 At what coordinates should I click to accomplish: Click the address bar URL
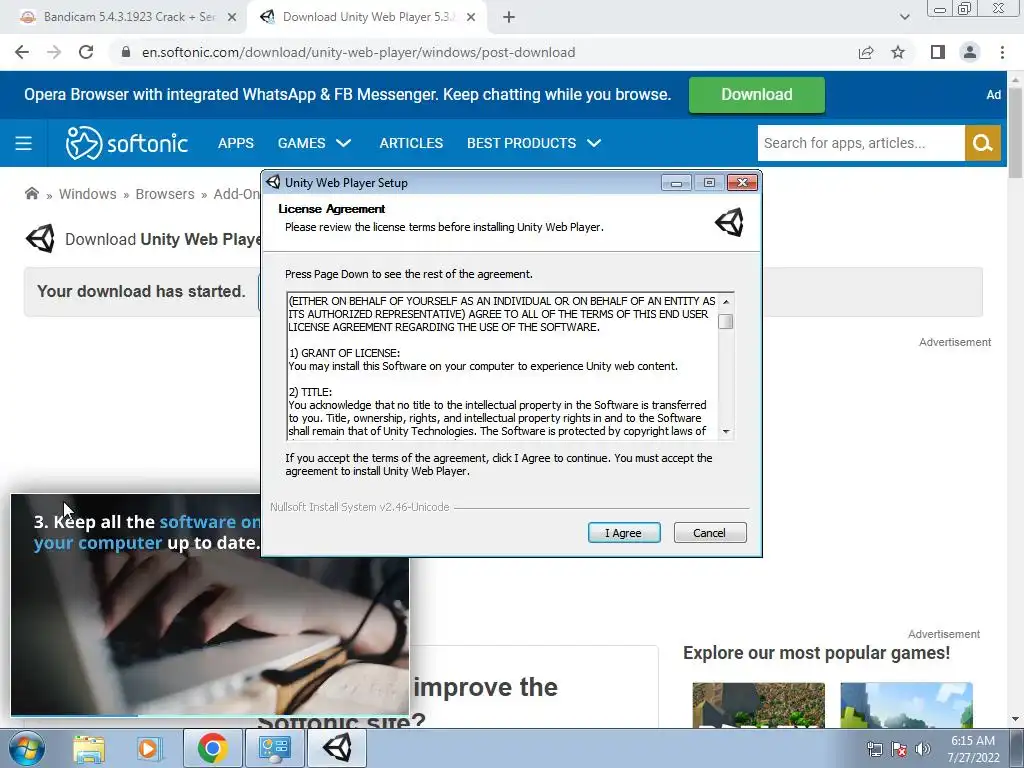tap(359, 52)
